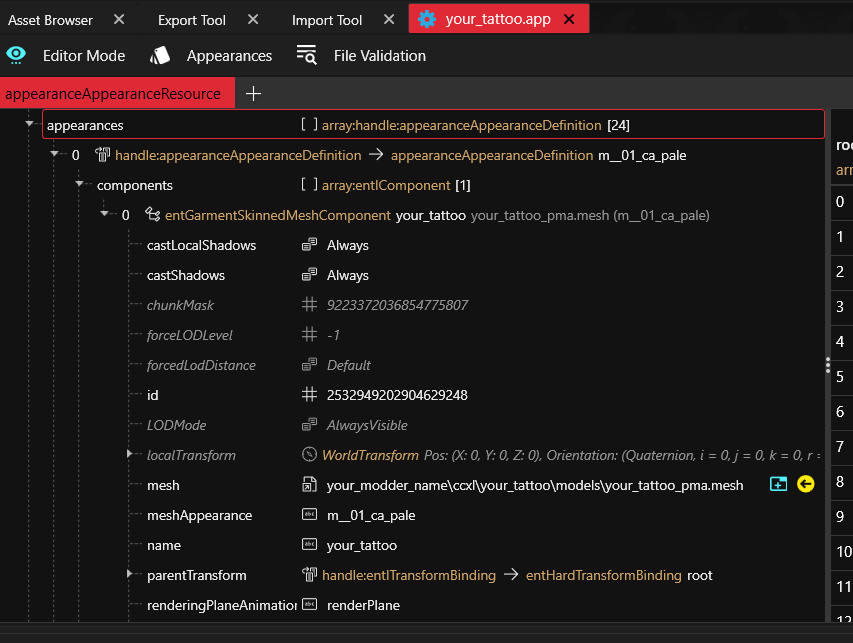Click the text icon next to meshAppearance value
Viewport: 853px width, 643px height.
[309, 515]
